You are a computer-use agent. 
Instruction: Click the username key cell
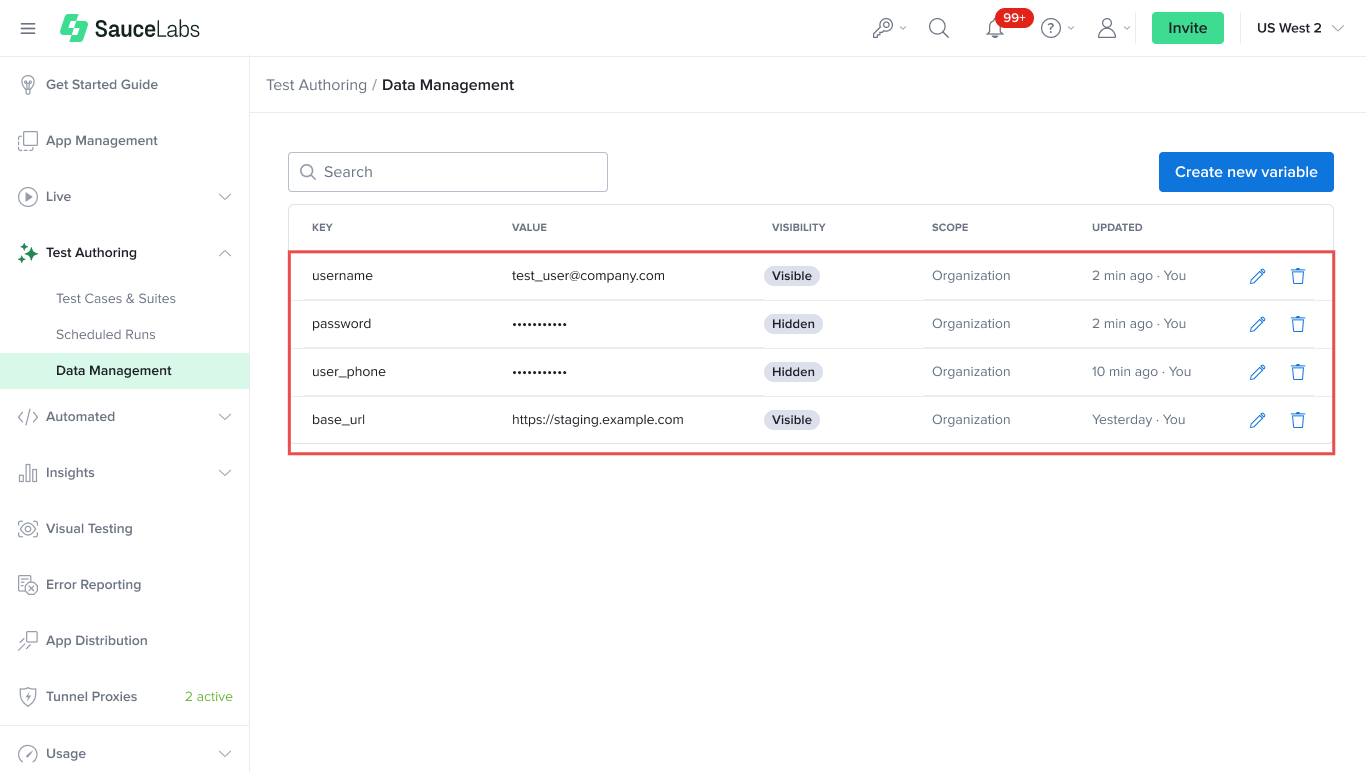342,276
